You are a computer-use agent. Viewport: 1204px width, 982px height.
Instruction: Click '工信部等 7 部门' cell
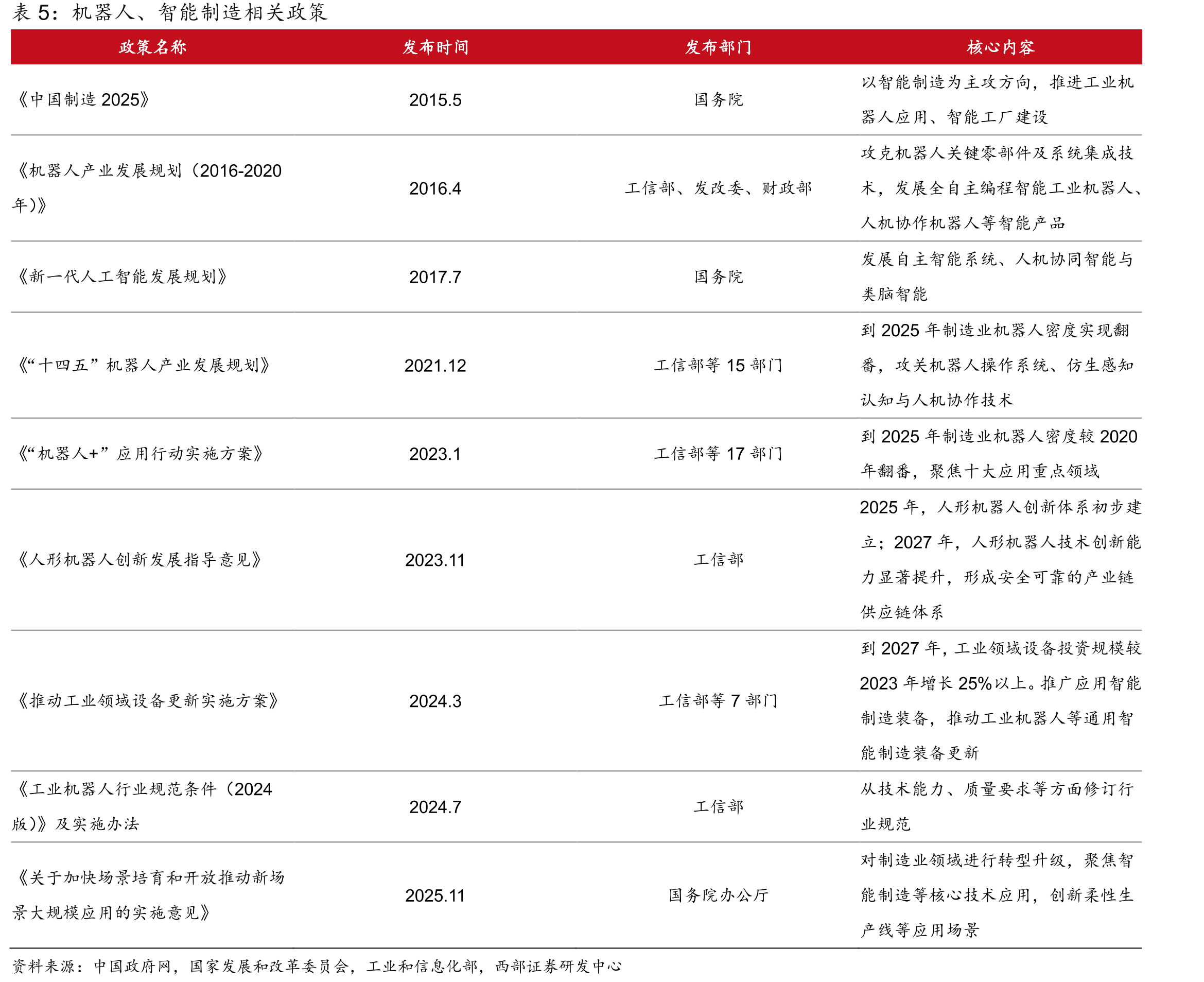[x=718, y=701]
